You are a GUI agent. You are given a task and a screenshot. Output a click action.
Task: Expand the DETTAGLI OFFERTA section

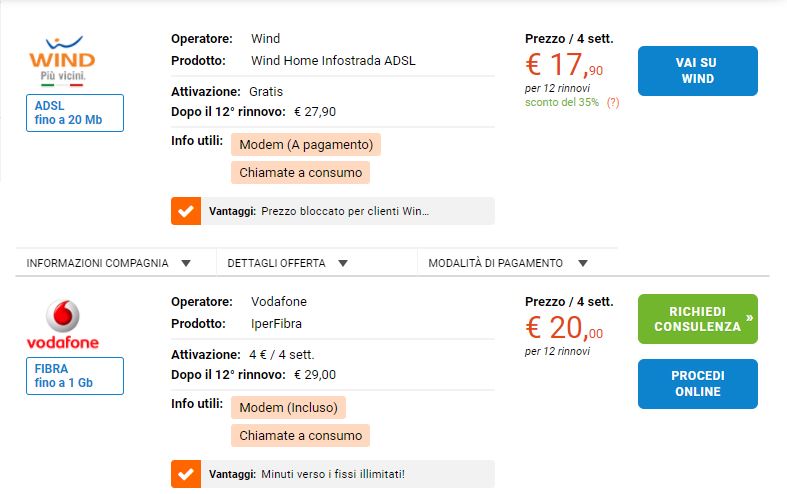317,263
